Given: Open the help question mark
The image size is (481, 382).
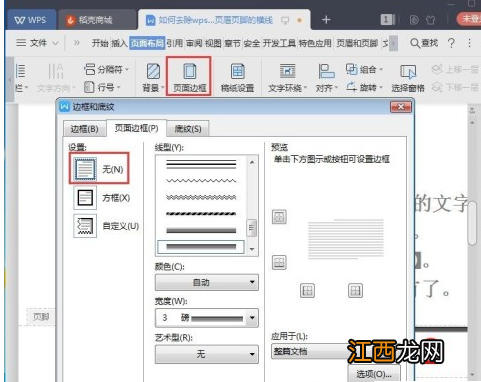Looking at the screenshot, I should click(451, 43).
